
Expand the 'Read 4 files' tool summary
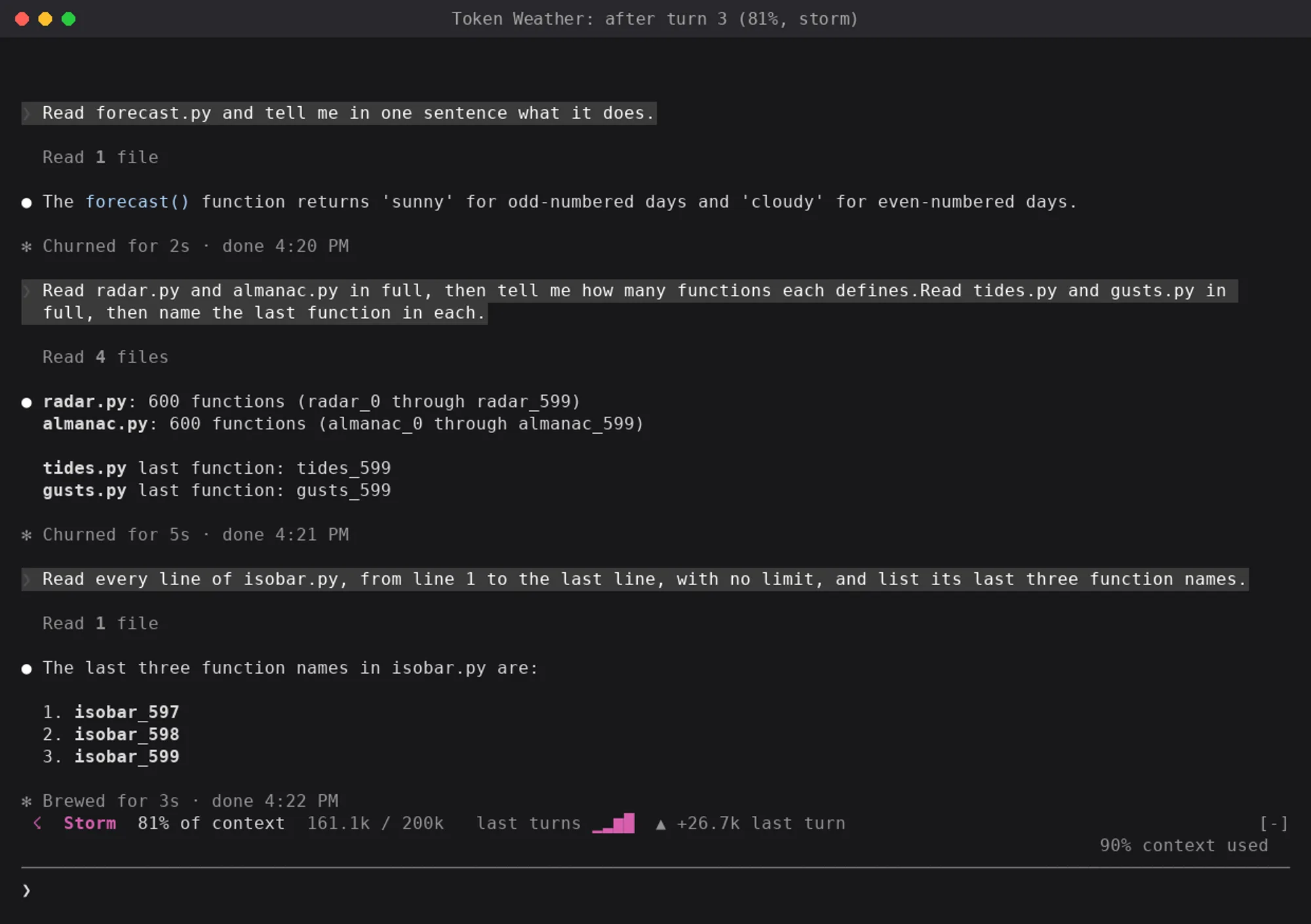click(106, 357)
